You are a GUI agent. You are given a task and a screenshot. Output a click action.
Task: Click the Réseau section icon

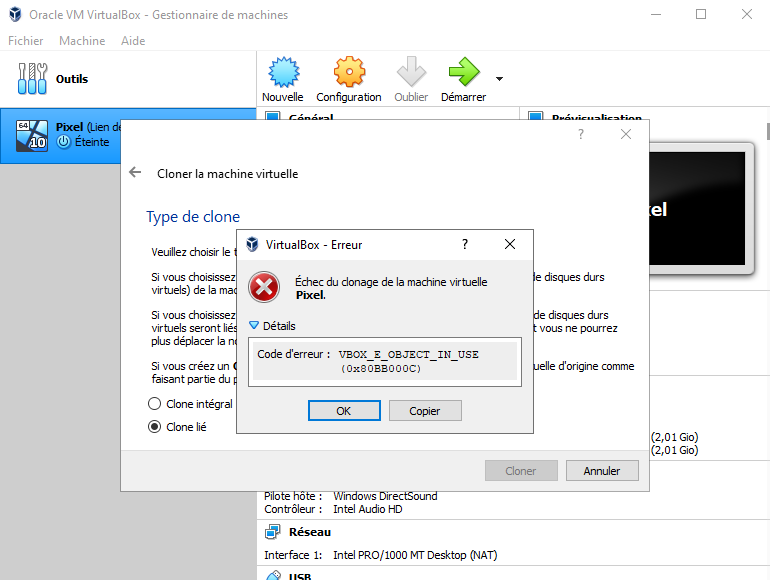click(x=272, y=532)
